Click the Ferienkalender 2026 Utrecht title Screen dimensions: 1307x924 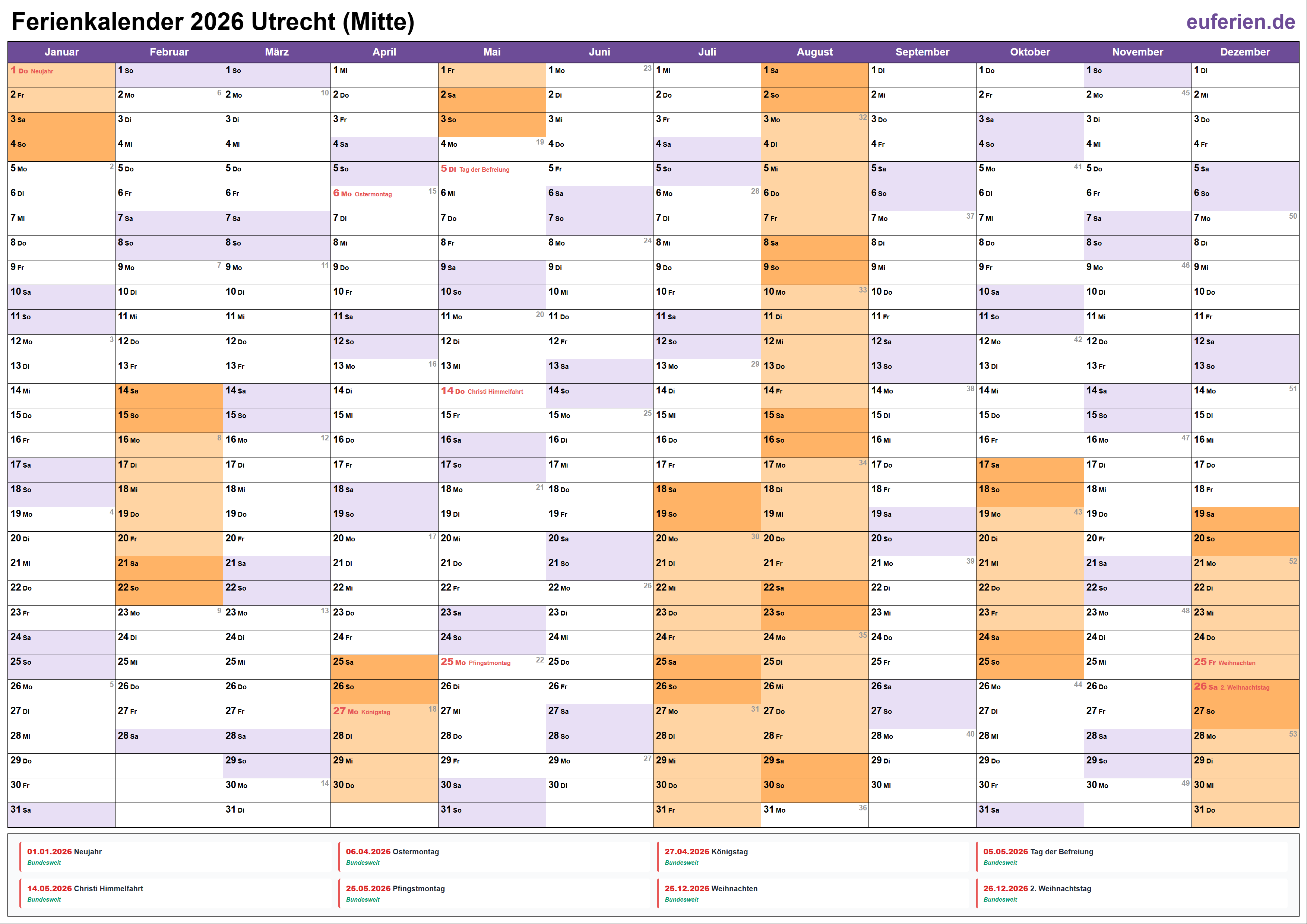[213, 22]
